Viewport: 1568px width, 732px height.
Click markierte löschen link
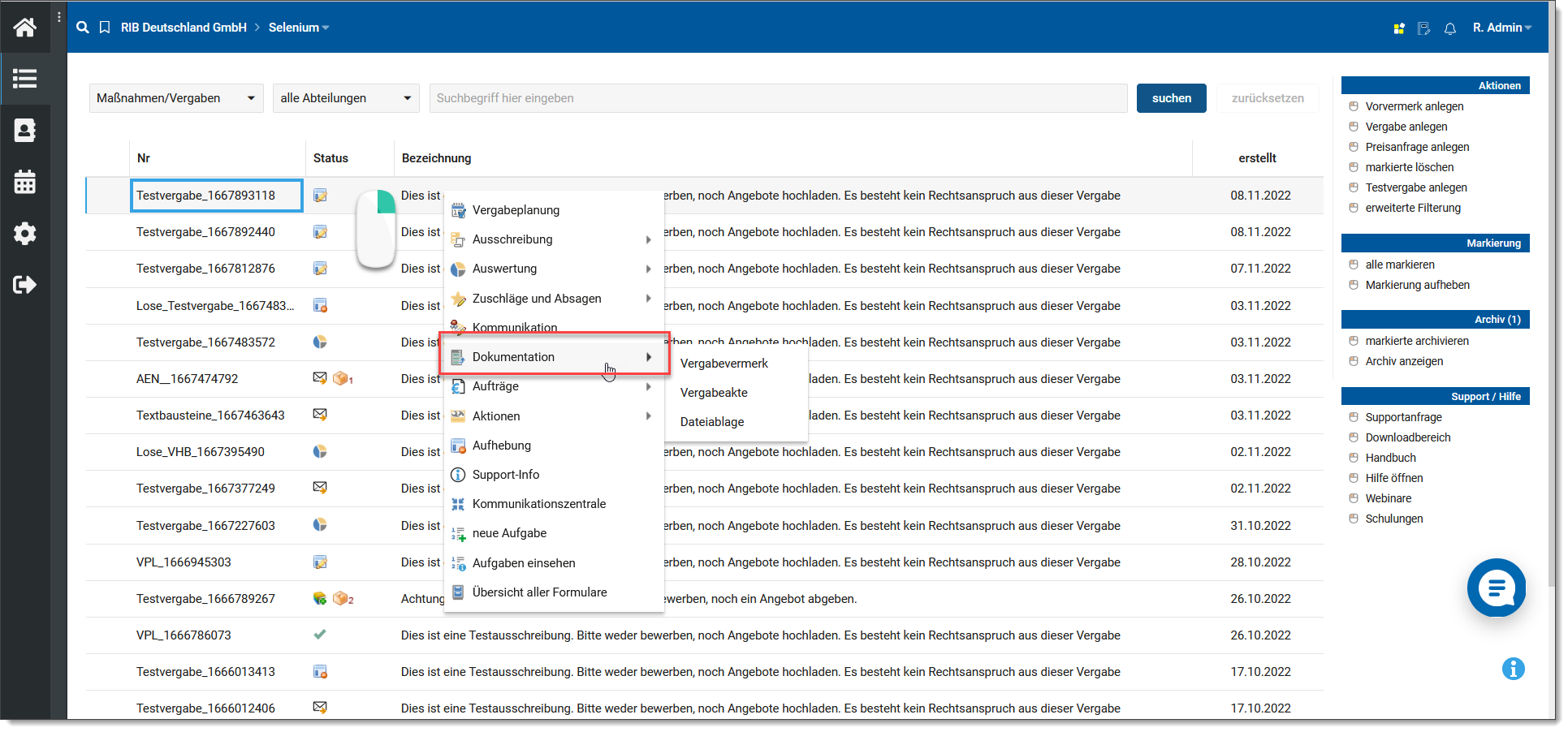pos(1410,167)
